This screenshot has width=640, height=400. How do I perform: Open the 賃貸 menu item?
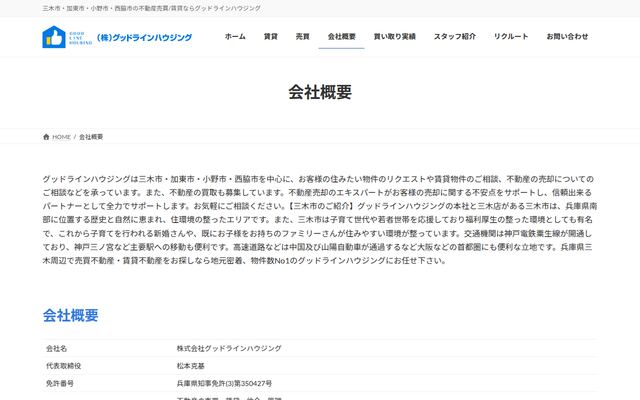271,36
